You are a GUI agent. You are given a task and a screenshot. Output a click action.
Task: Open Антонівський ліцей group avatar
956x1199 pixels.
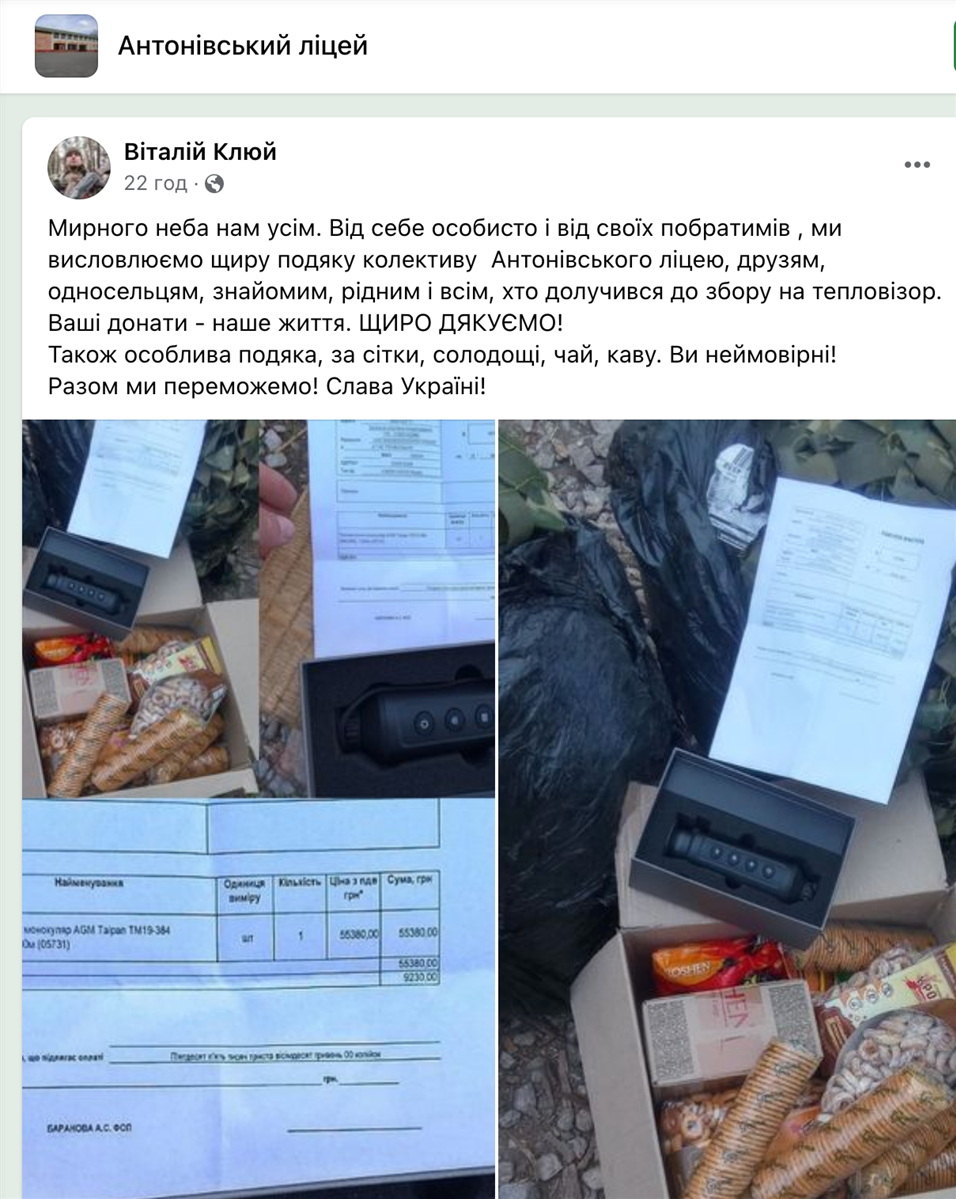(x=67, y=46)
